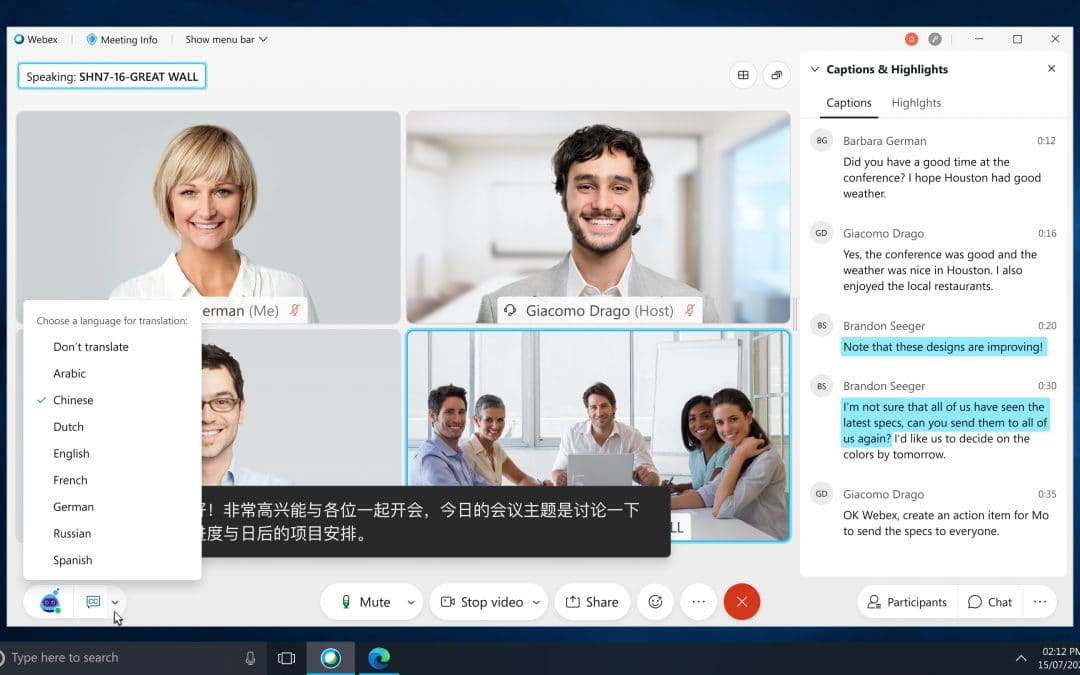Click the taskbar microphone search icon
The width and height of the screenshot is (1080, 675).
[250, 658]
